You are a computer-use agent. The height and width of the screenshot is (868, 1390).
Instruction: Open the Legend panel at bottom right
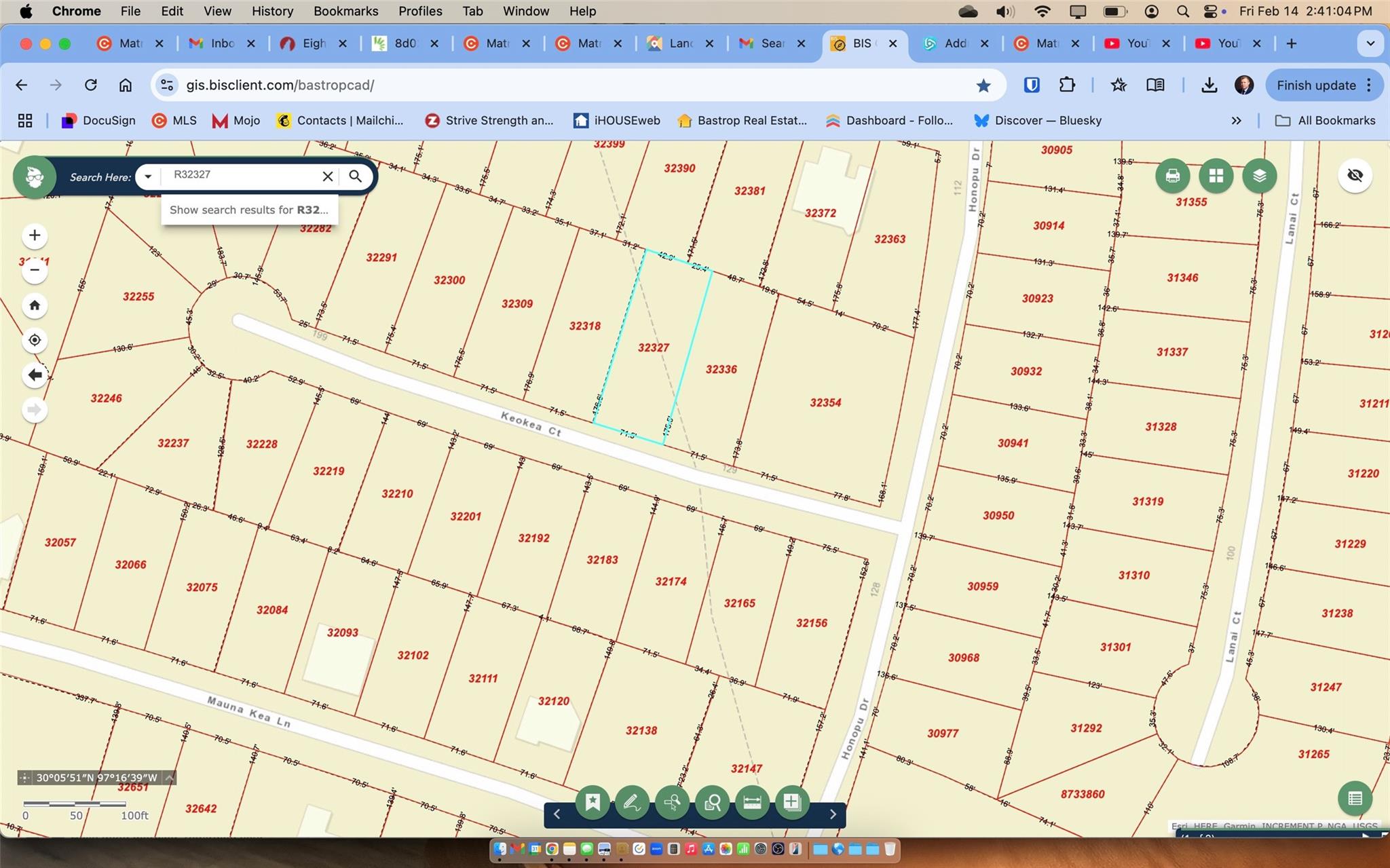point(1355,799)
